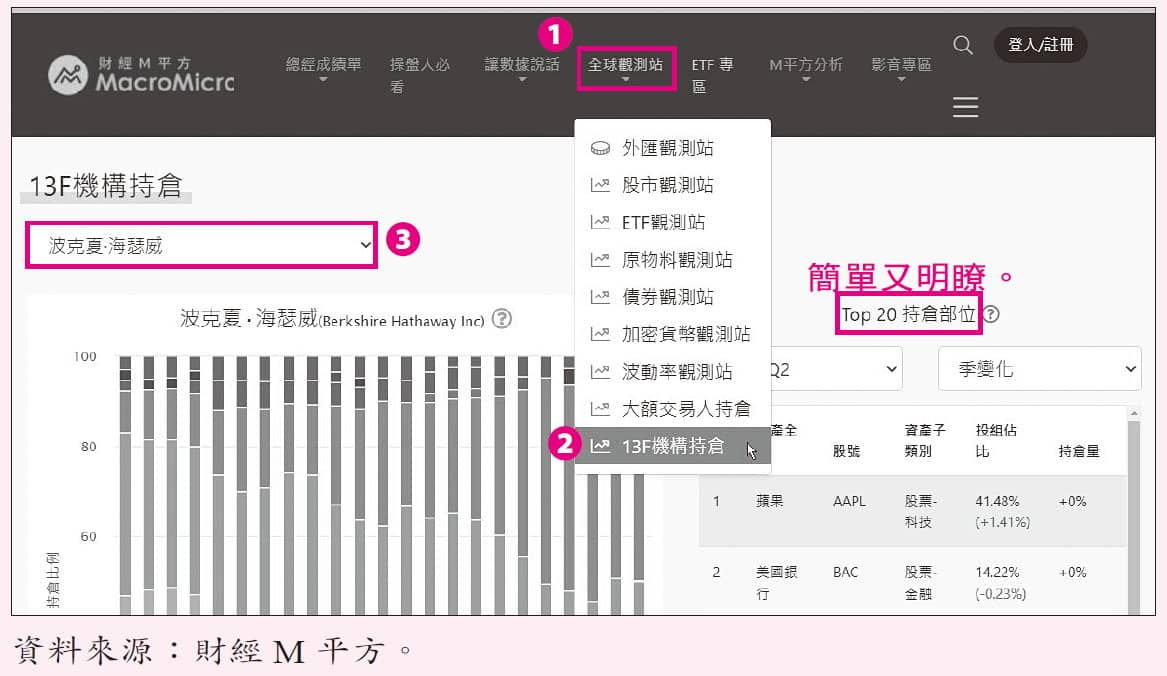Select 債券觀測站 from the menu
The height and width of the screenshot is (676, 1167).
(673, 297)
